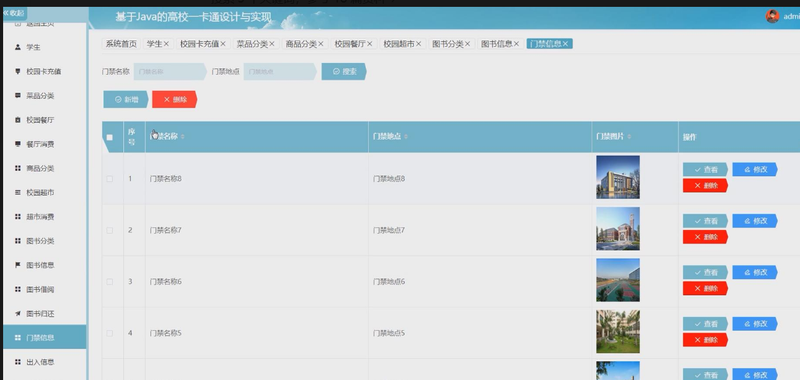This screenshot has width=800, height=380.
Task: Click the 图书分类 grid icon in the sidebar
Action: click(x=18, y=241)
